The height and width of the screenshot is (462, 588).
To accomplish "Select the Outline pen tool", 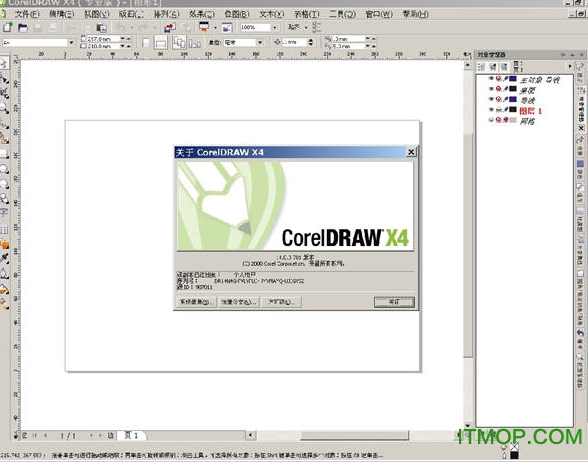I will tap(4, 273).
